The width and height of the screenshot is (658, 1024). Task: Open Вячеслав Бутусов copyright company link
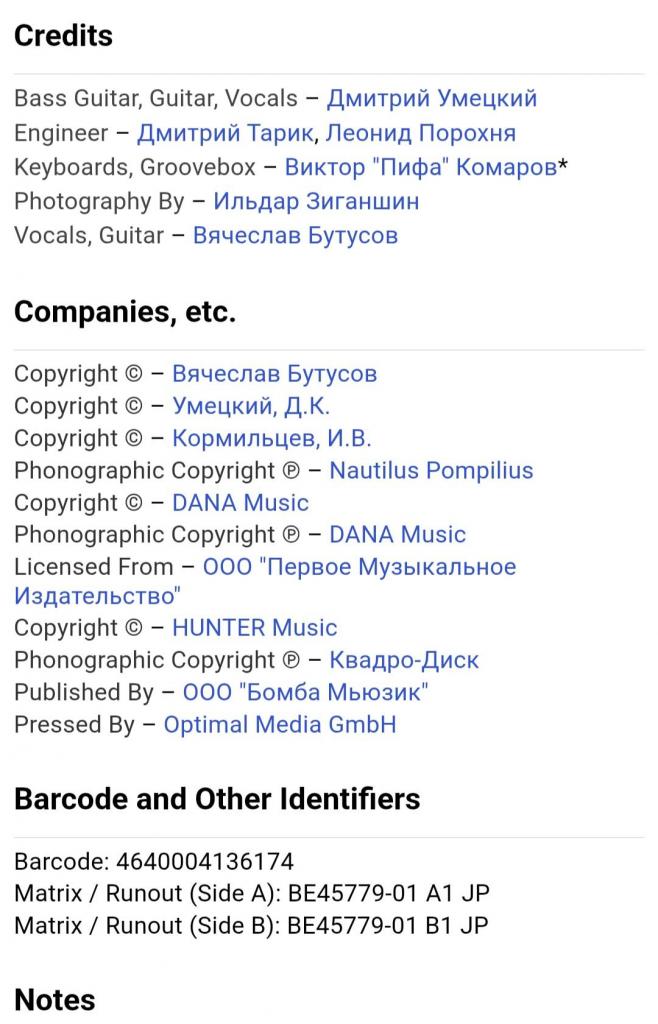274,374
